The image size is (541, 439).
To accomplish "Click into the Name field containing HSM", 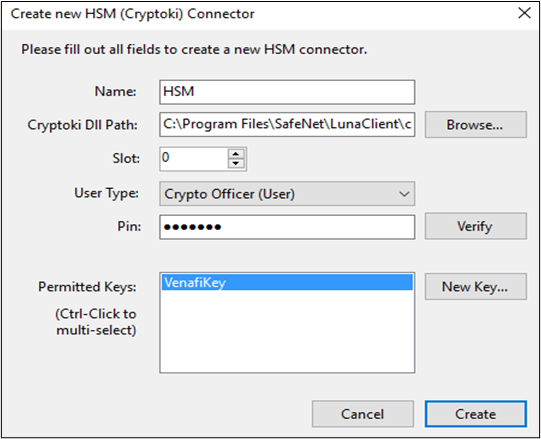I will click(287, 92).
